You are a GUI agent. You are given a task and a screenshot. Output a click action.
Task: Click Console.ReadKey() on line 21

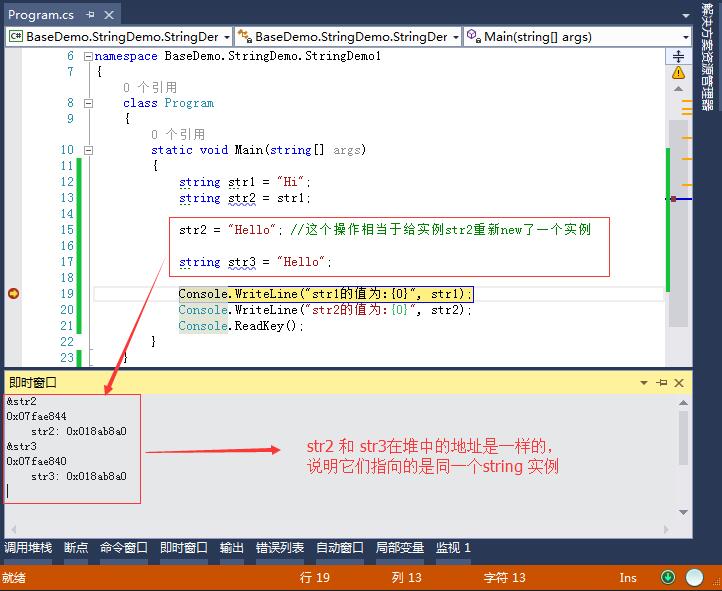[x=241, y=326]
